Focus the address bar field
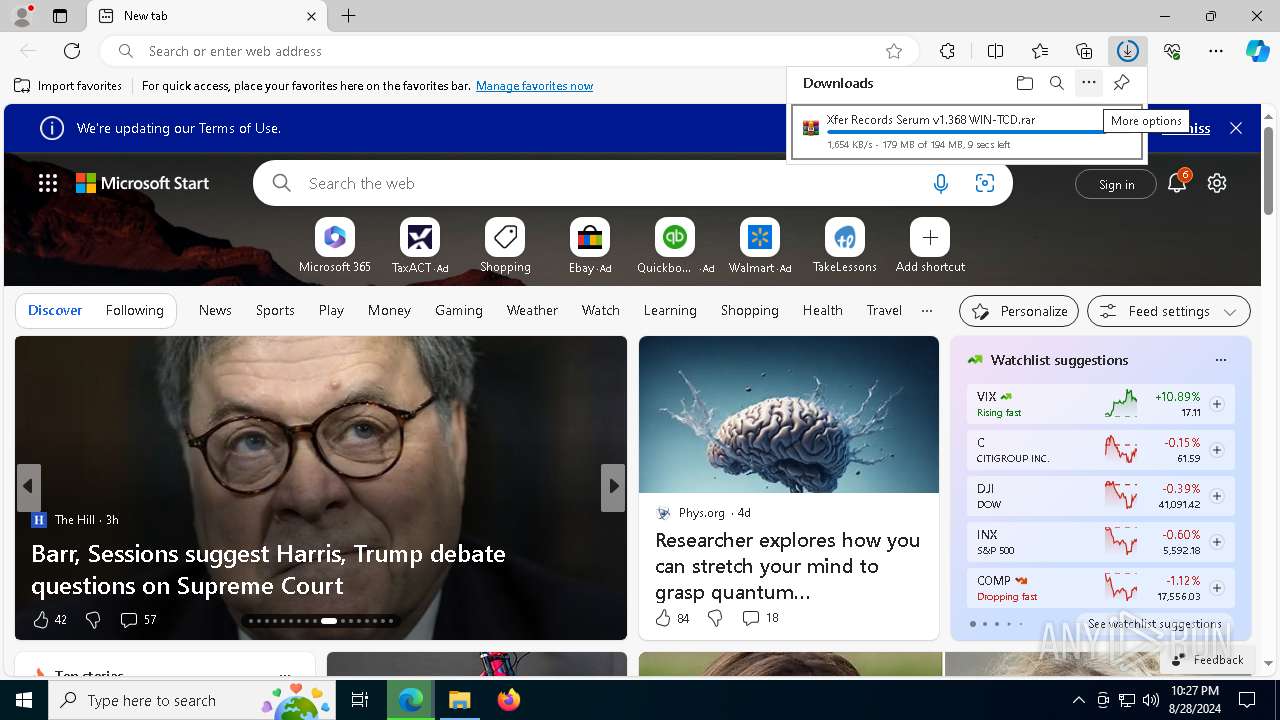Image resolution: width=1280 pixels, height=720 pixels. 510,51
